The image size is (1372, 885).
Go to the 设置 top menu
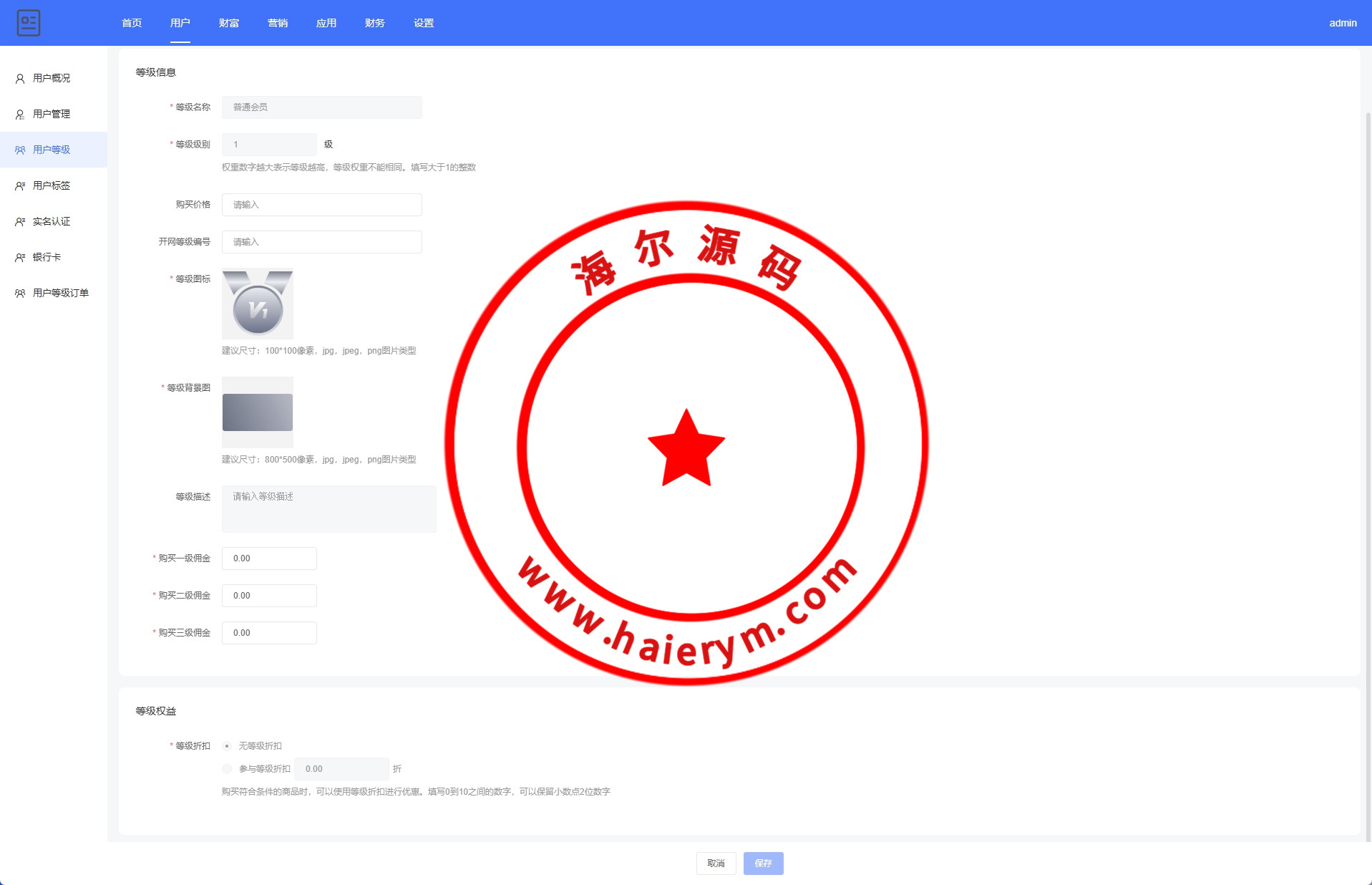click(424, 23)
